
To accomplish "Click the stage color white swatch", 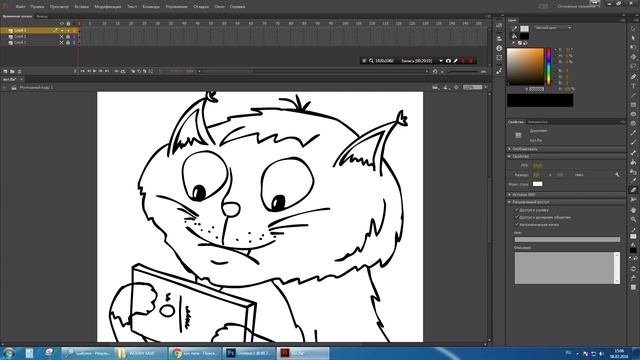I will [x=538, y=184].
